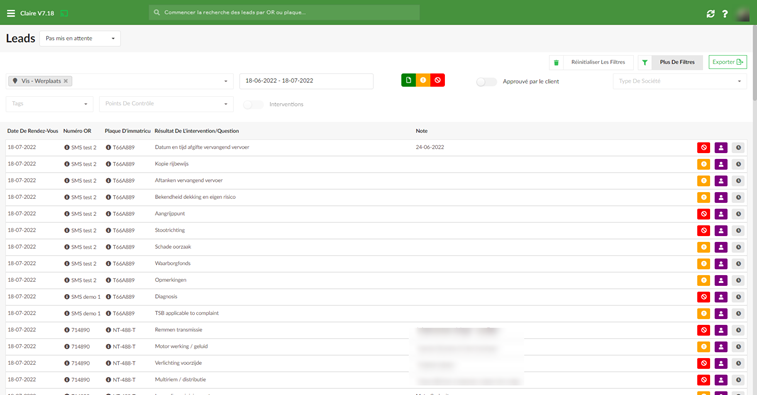Open the Type De Société dropdown
The width and height of the screenshot is (757, 395).
click(x=680, y=81)
